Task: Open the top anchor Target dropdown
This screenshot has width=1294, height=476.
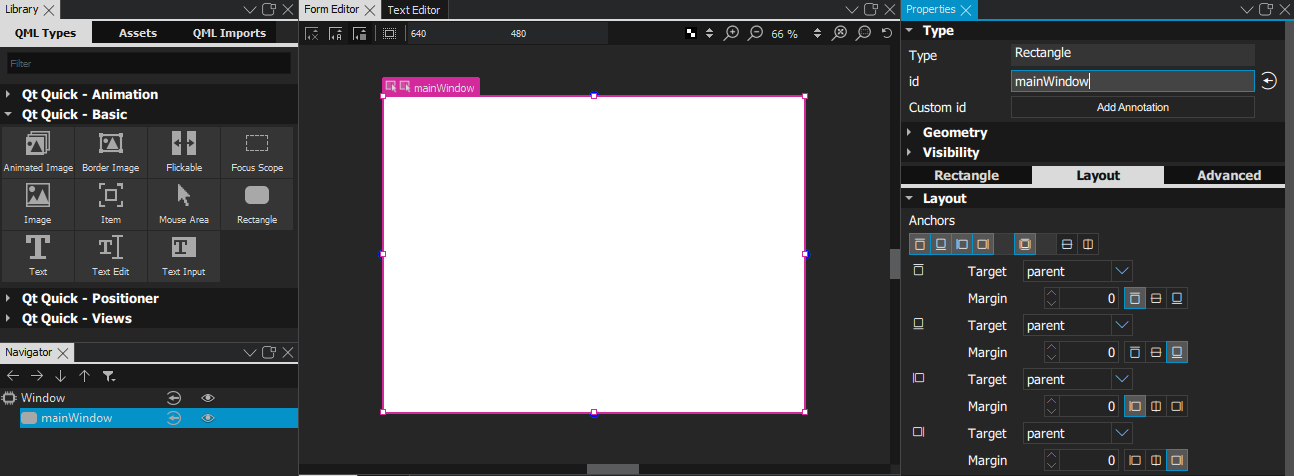Action: (x=1077, y=271)
